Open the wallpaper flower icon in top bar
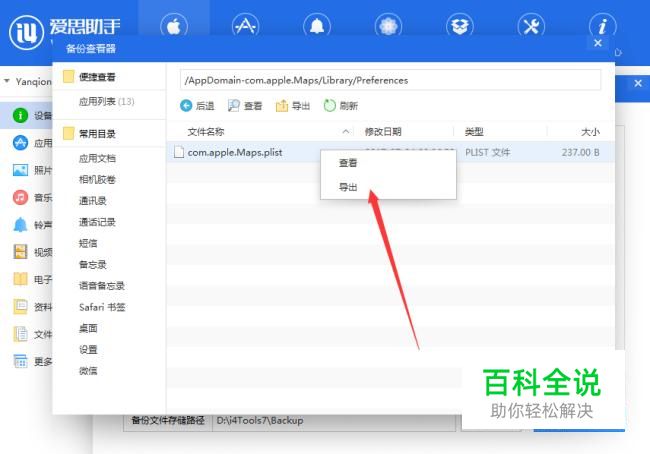 click(388, 27)
